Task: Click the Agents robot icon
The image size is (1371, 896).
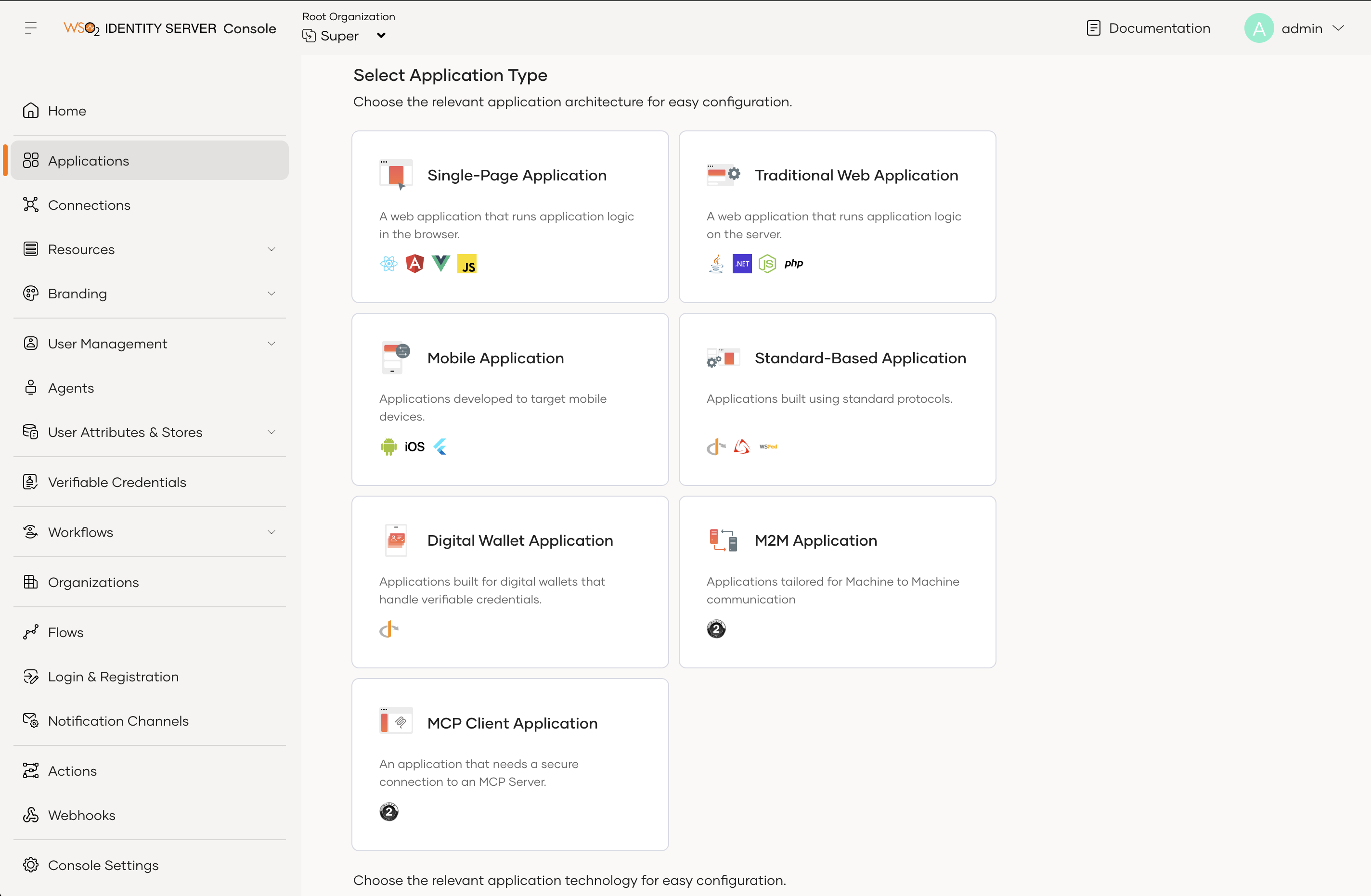Action: click(x=30, y=387)
